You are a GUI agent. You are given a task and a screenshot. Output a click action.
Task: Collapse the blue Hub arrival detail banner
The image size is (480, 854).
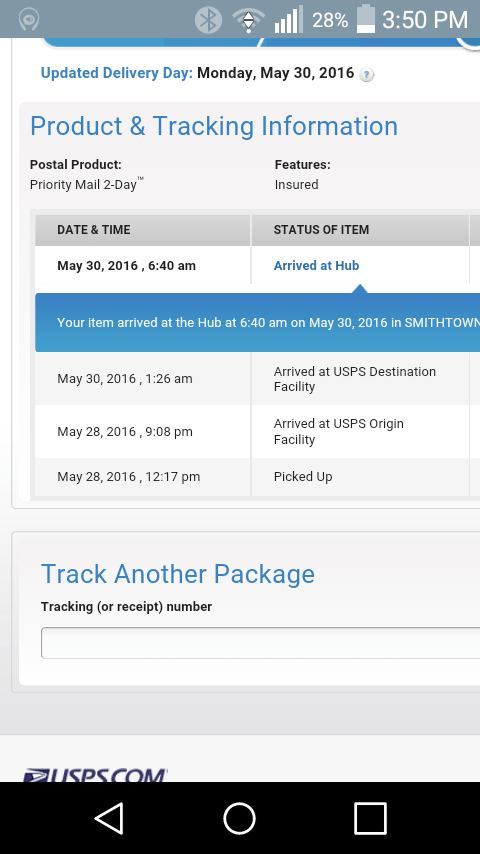point(257,322)
